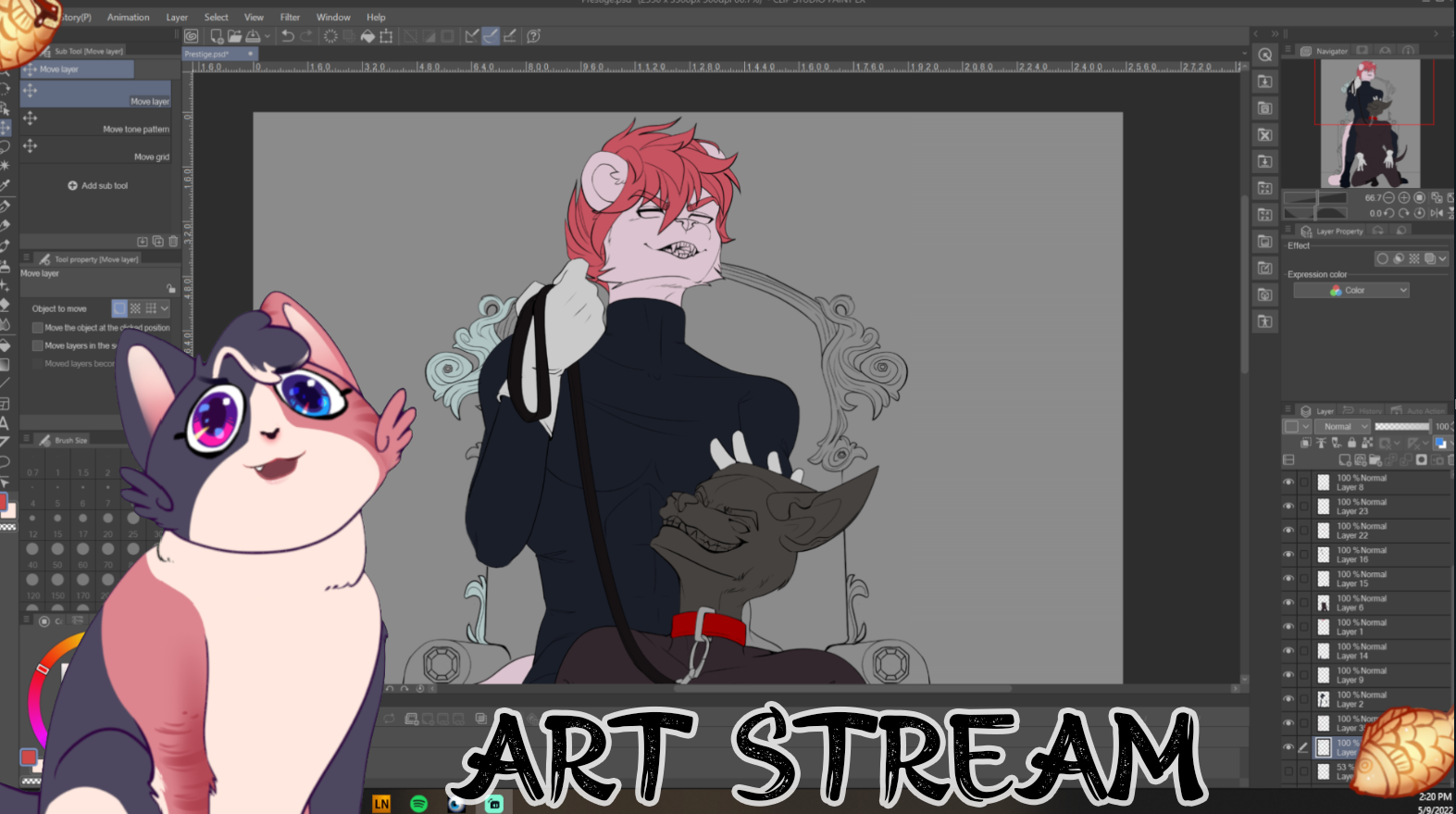
Task: Open the Animation menu
Action: coord(128,18)
